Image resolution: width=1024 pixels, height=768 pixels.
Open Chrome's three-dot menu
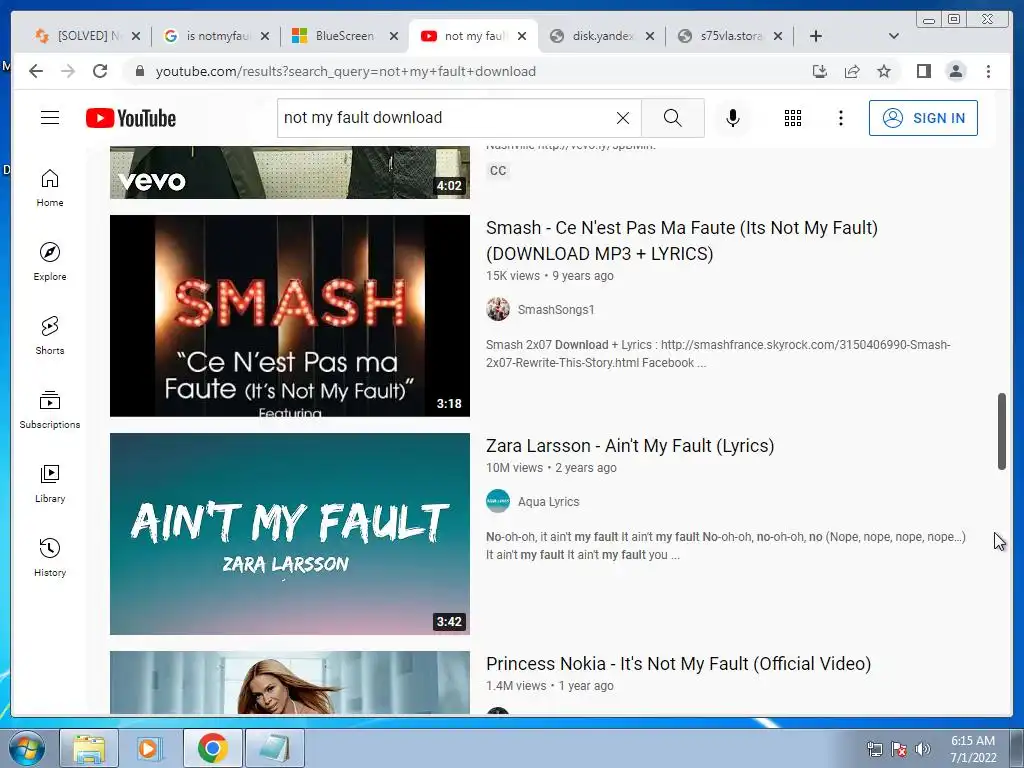pos(988,71)
